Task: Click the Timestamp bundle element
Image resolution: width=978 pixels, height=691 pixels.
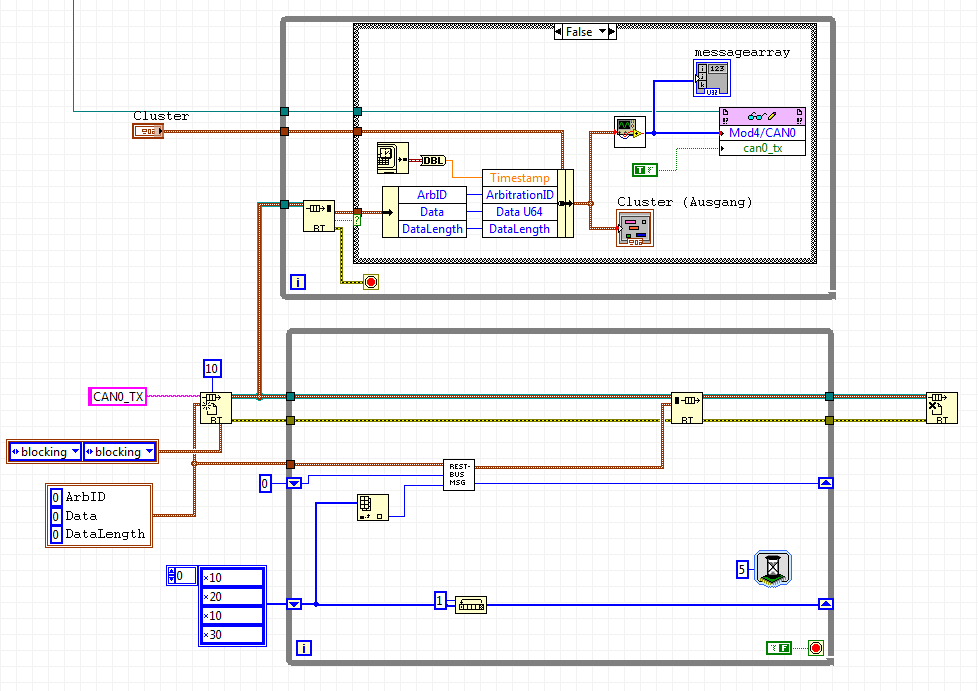Action: click(x=520, y=178)
